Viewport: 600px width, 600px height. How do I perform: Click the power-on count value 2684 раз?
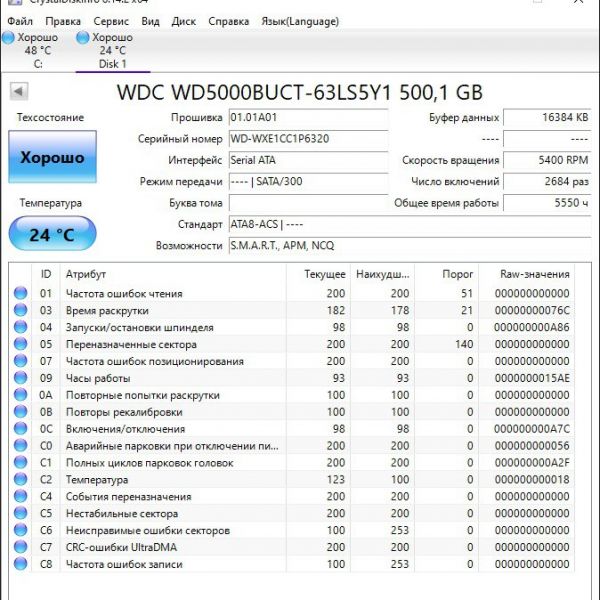coord(547,181)
